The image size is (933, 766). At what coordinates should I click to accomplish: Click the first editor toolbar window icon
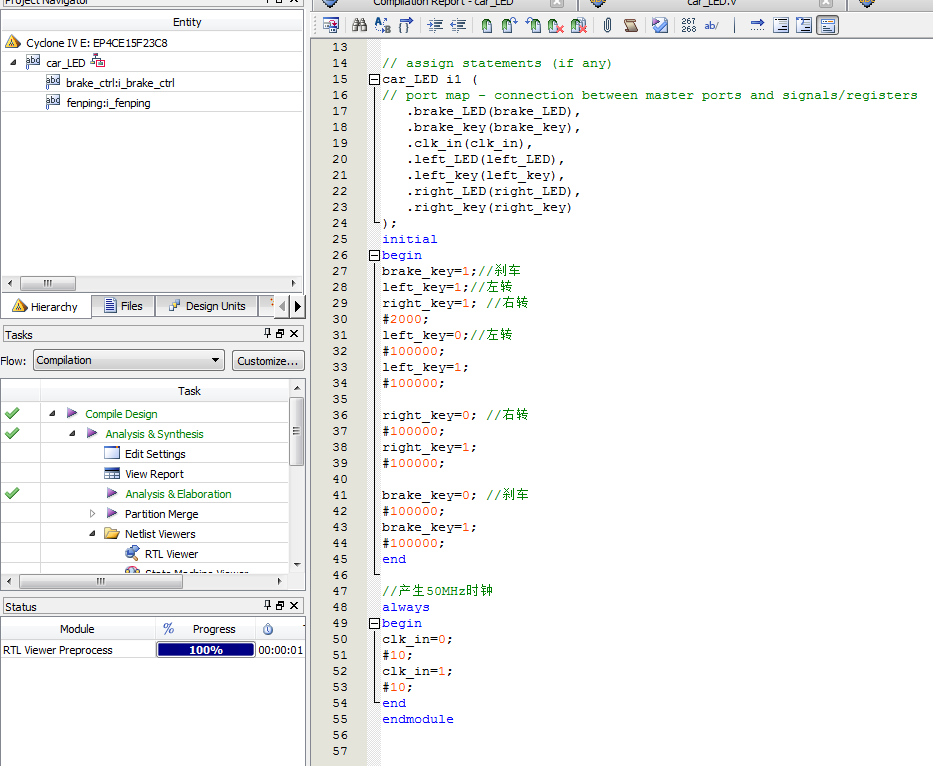click(330, 25)
